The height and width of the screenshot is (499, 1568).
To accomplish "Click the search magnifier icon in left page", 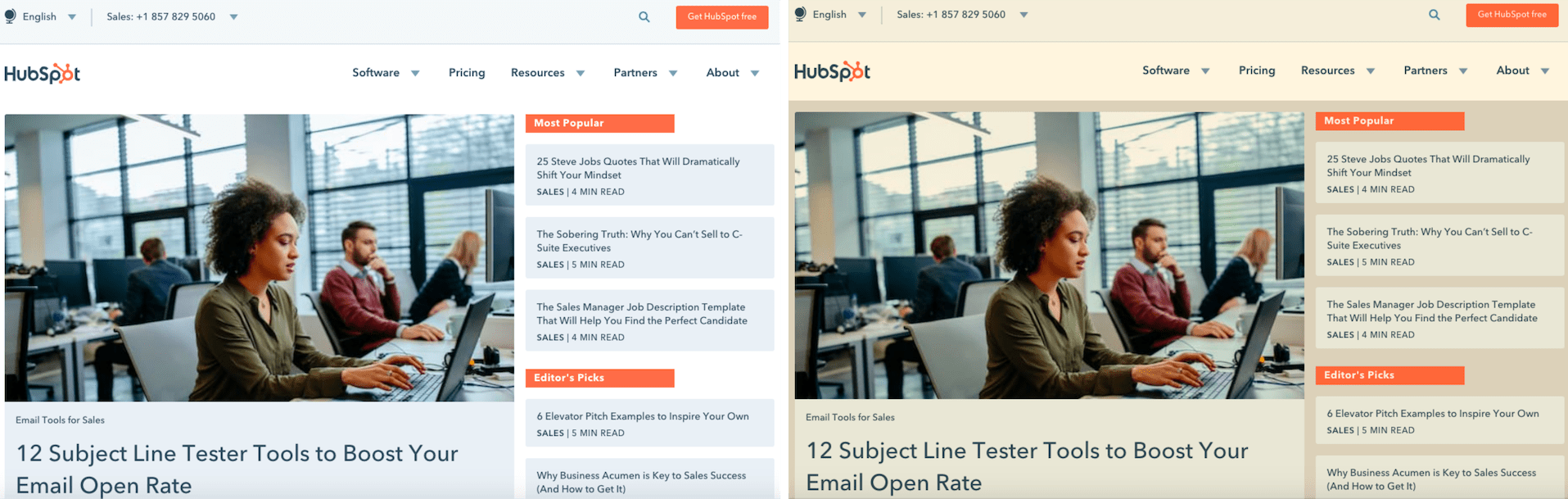I will coord(644,16).
